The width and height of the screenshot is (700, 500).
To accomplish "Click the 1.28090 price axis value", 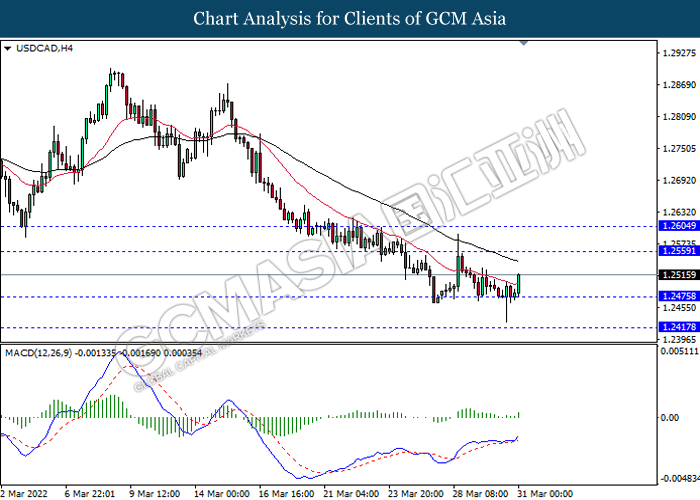I will (x=679, y=117).
